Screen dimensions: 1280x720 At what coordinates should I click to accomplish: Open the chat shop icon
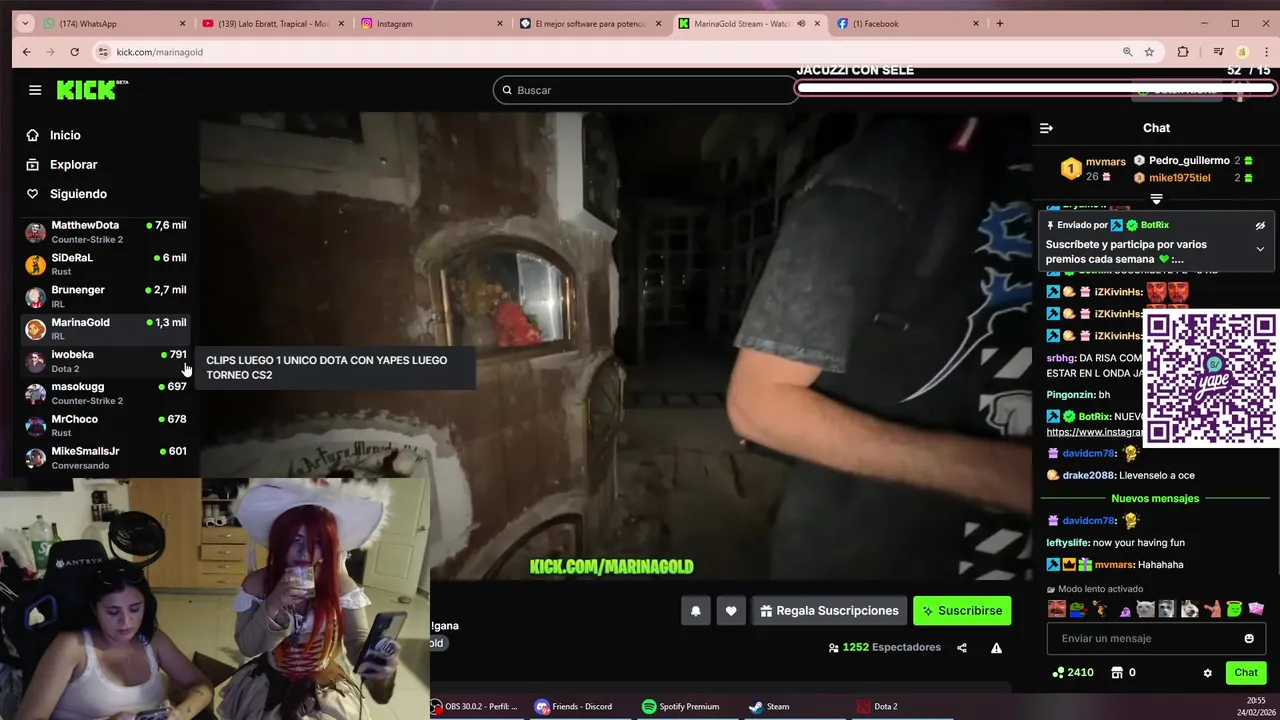(1117, 673)
